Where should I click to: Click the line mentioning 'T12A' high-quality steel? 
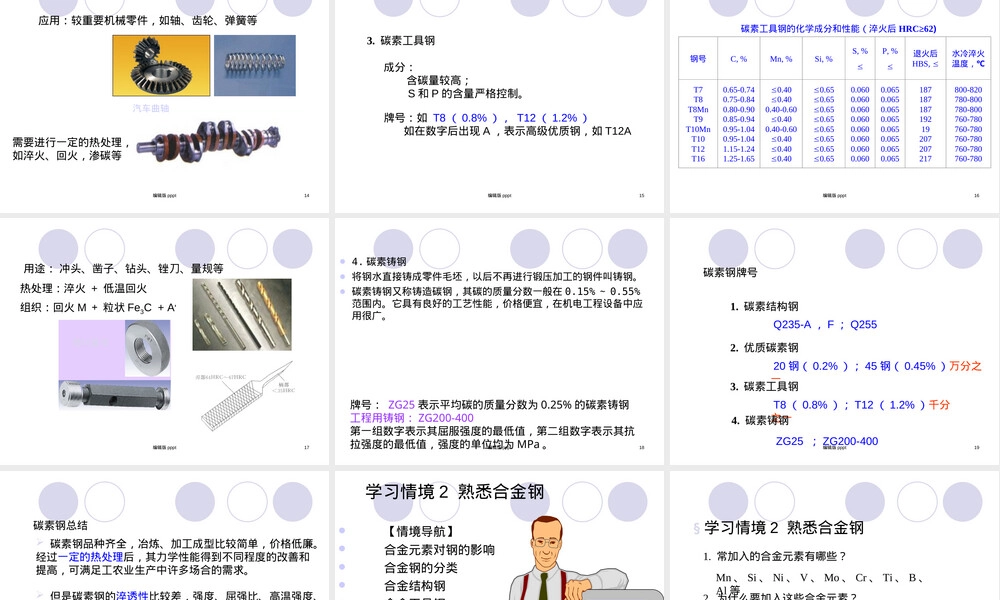(517, 131)
